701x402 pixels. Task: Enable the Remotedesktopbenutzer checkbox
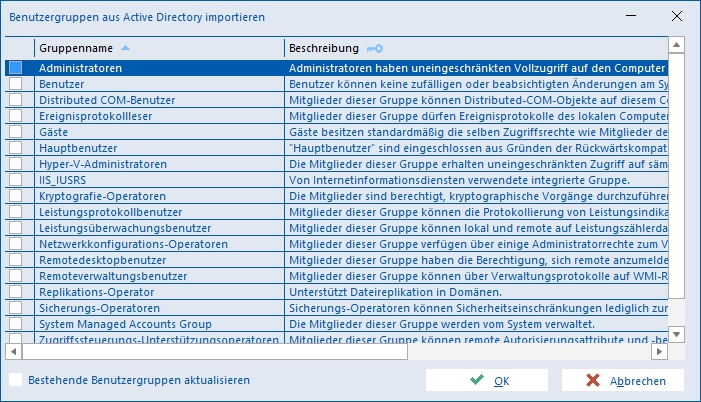point(16,260)
